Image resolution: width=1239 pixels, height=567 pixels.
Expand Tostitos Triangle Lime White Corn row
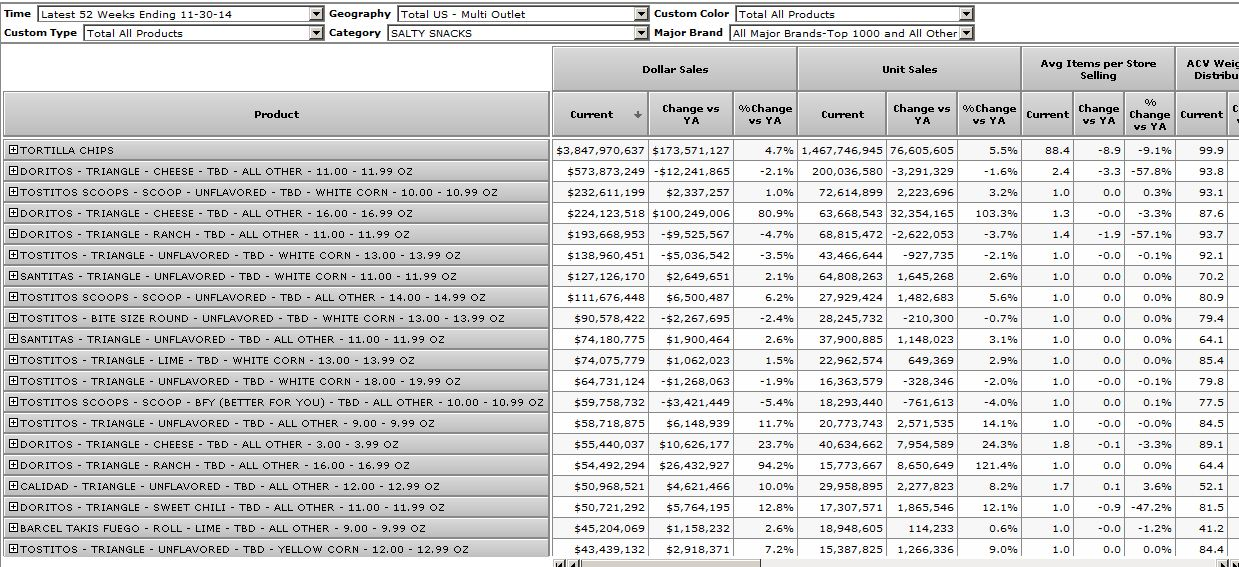tap(14, 360)
